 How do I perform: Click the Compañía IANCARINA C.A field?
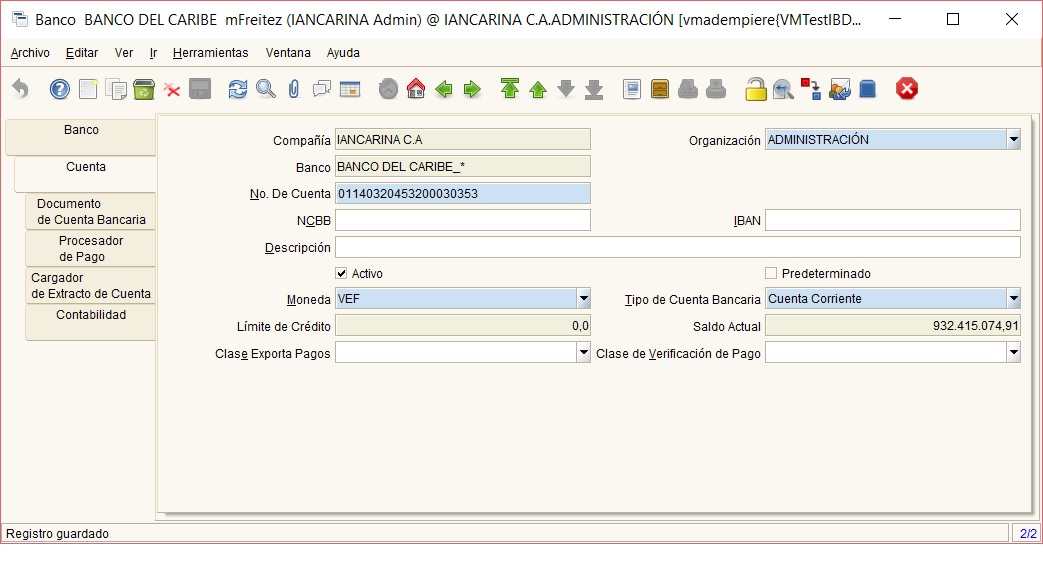tap(462, 140)
